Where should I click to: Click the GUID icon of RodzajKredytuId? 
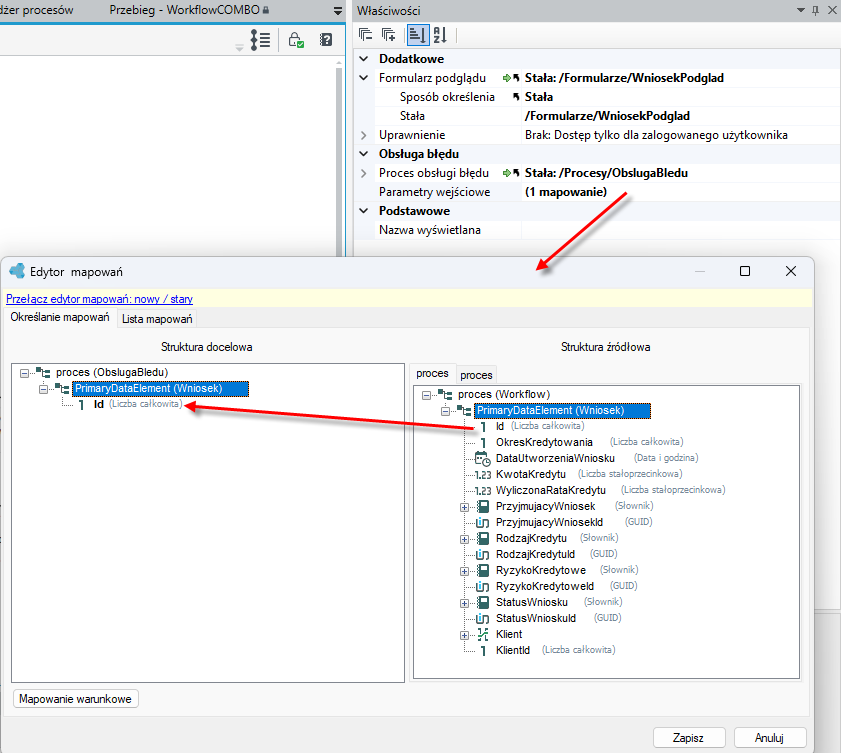(x=483, y=555)
